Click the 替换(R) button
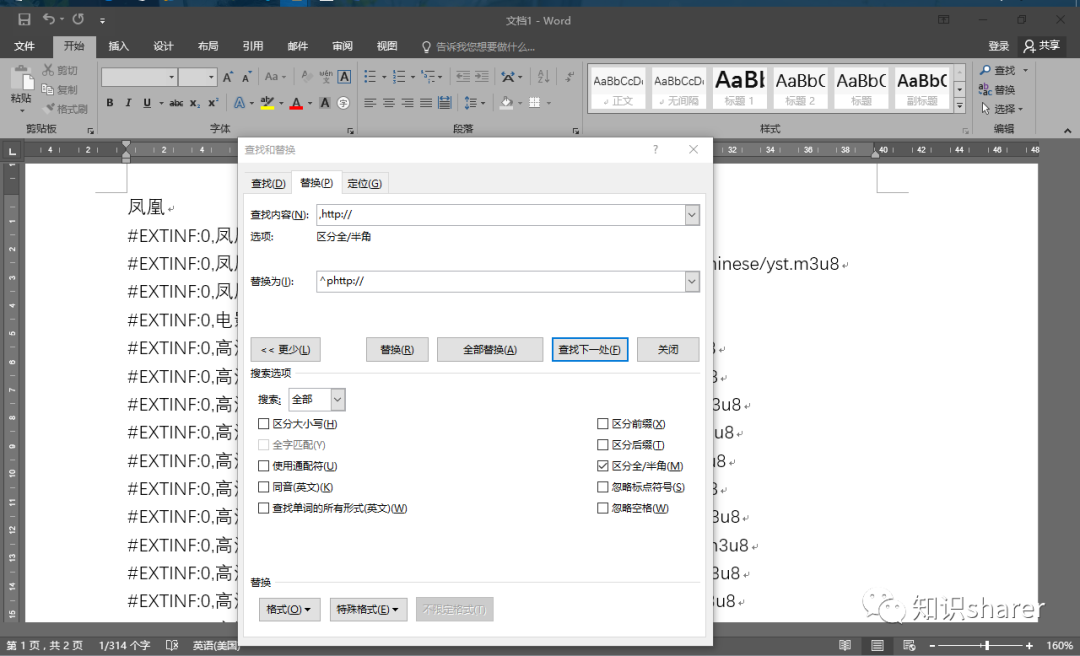 pos(397,349)
